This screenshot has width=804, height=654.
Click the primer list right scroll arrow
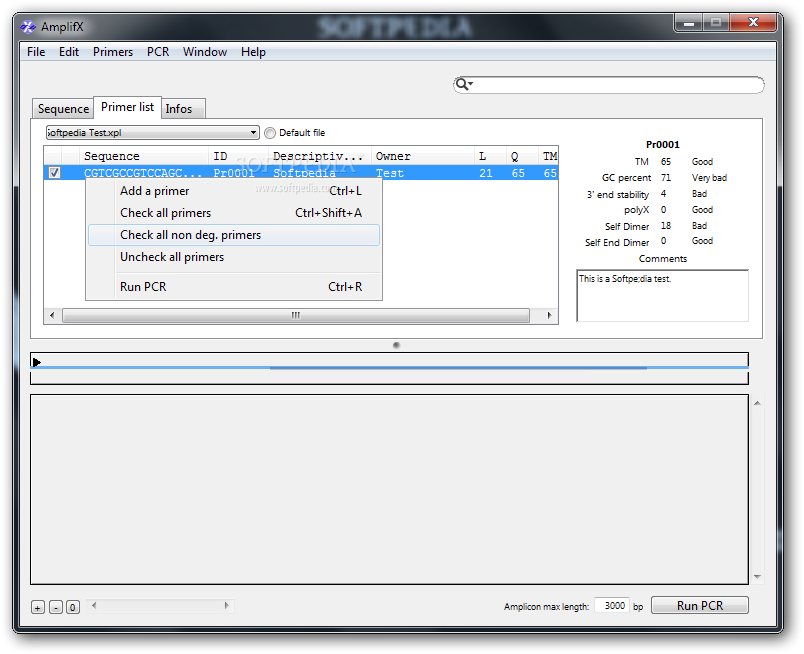point(549,315)
